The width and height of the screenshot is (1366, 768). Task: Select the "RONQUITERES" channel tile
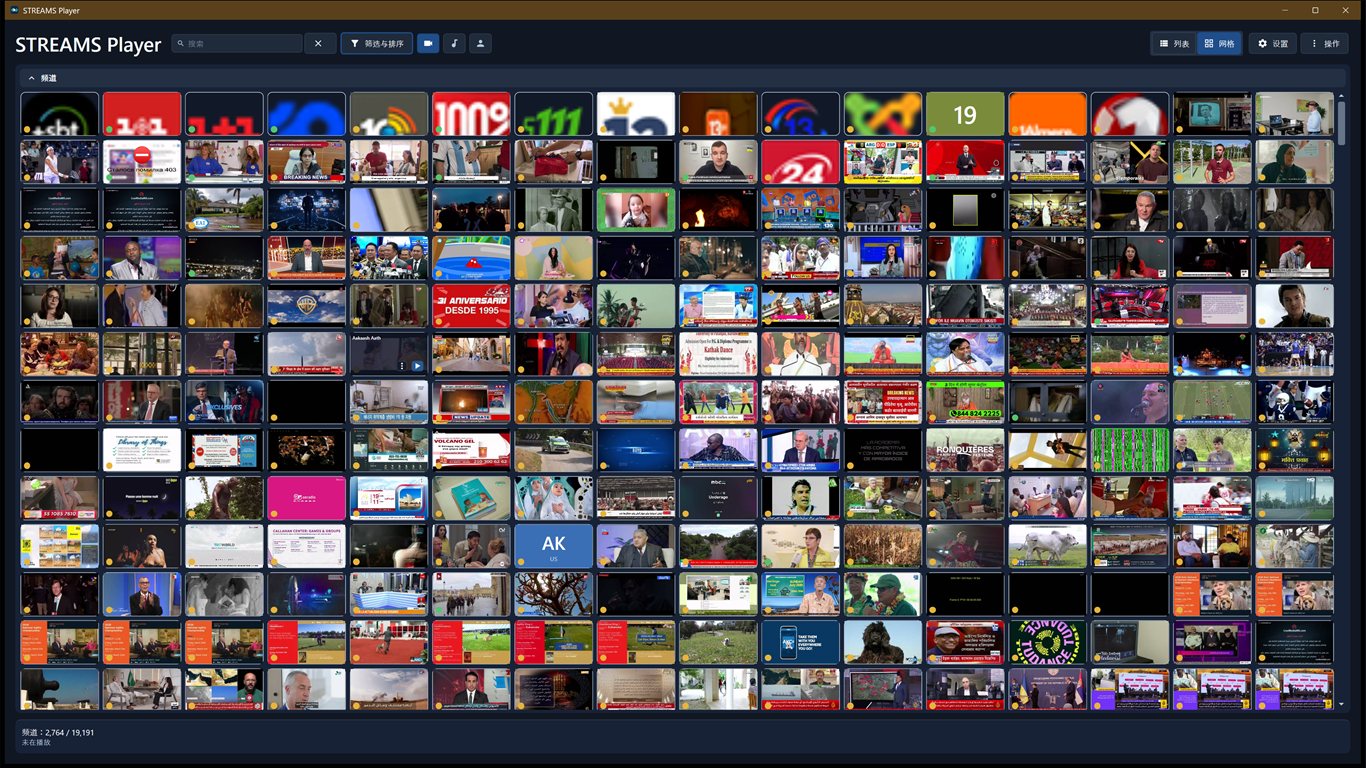(965, 450)
